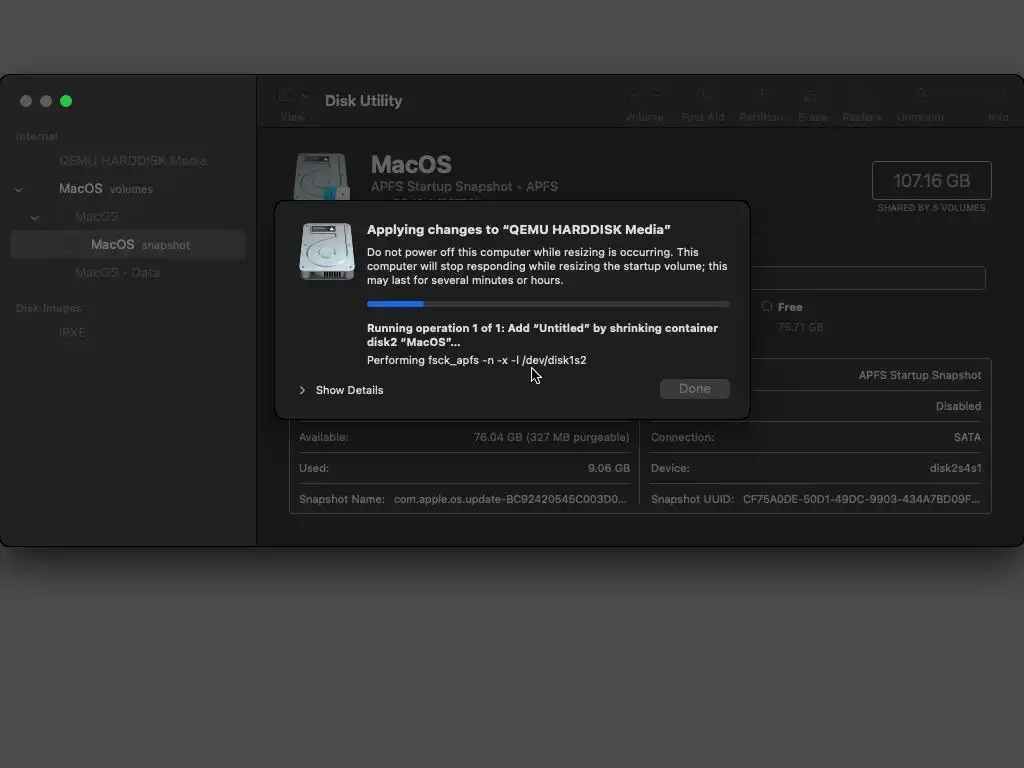Click the Disk Utility window title
The height and width of the screenshot is (768, 1024).
tap(364, 101)
